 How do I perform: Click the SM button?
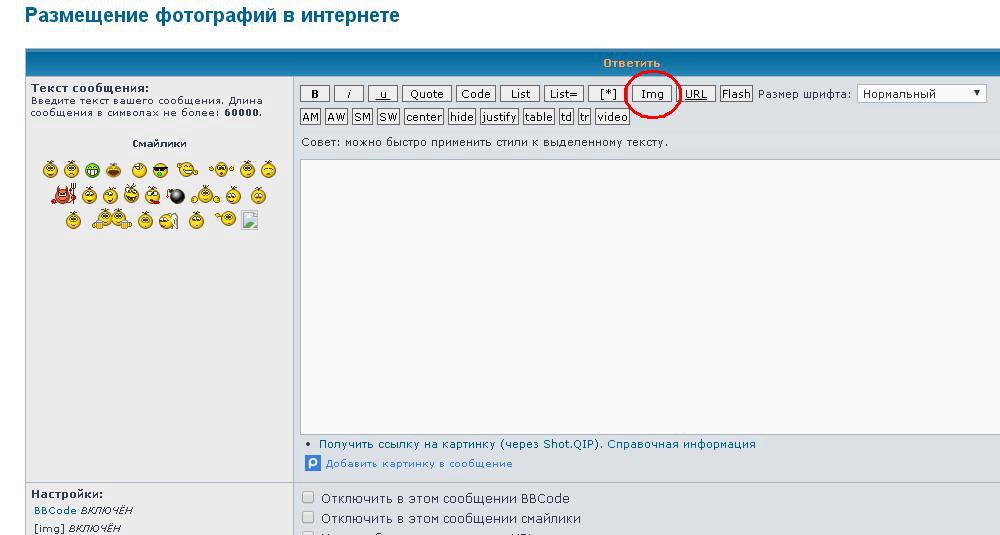pos(362,117)
